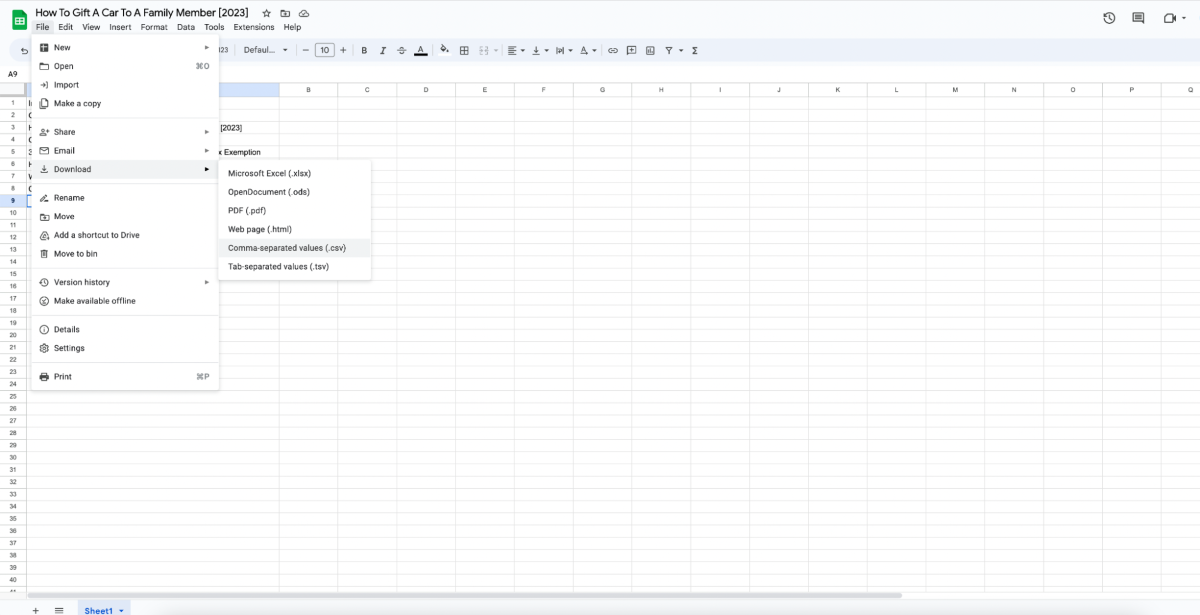1200x615 pixels.
Task: Download as Comma-separated values (.csv)
Action: click(x=295, y=248)
